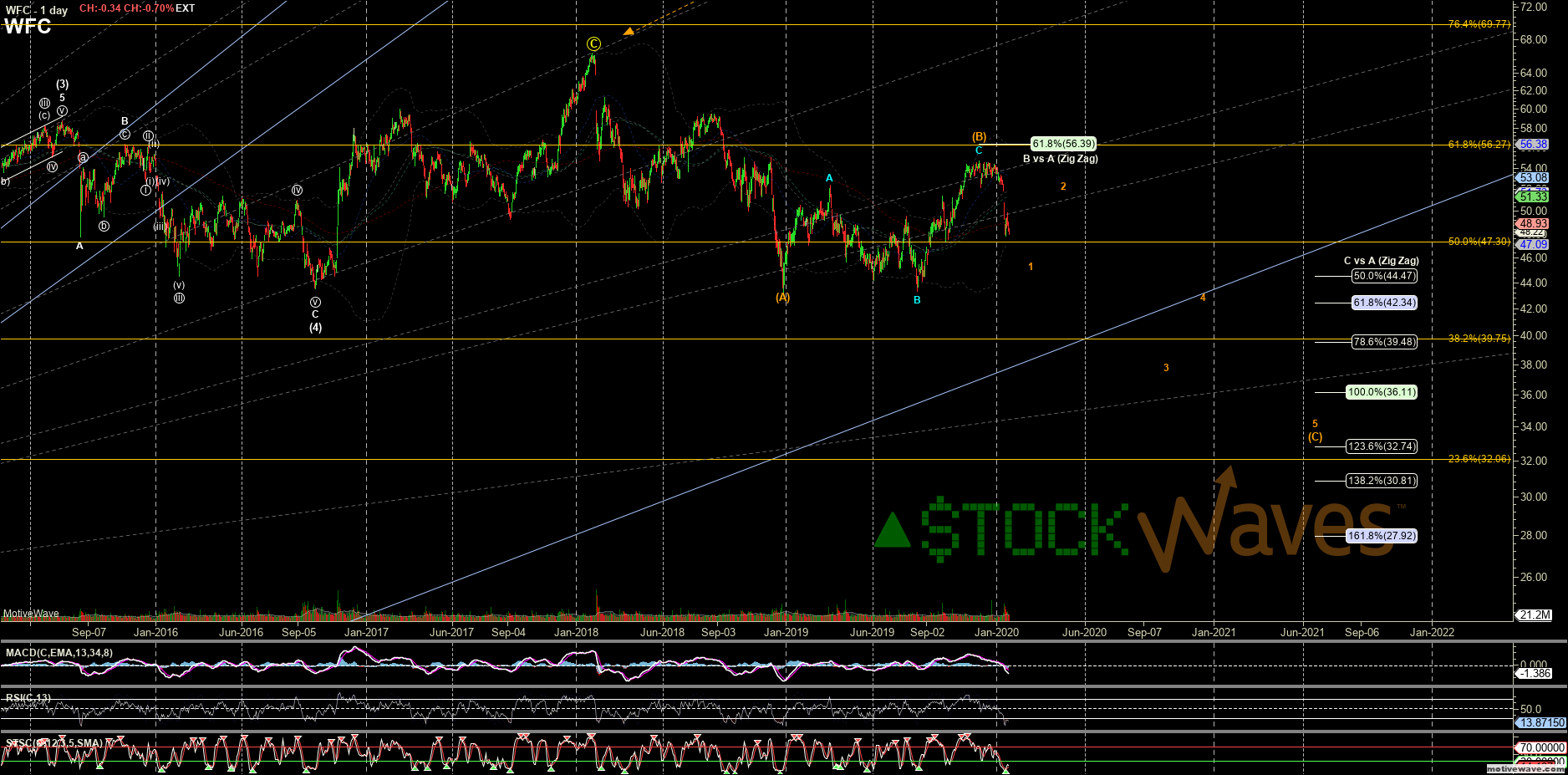
Task: Click the 'C vs A (Zig Zag)' label
Action: click(x=1381, y=261)
